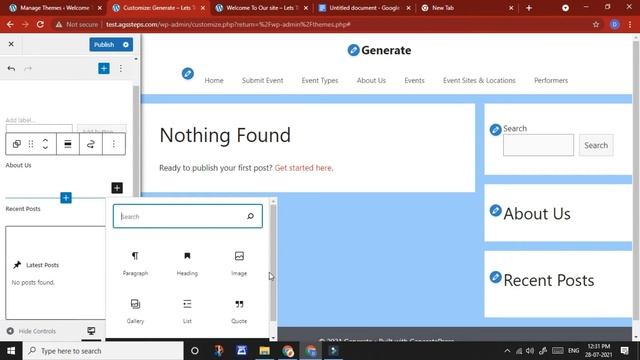This screenshot has width=640, height=360.
Task: Click the block inserter scrollbar
Action: (x=273, y=263)
